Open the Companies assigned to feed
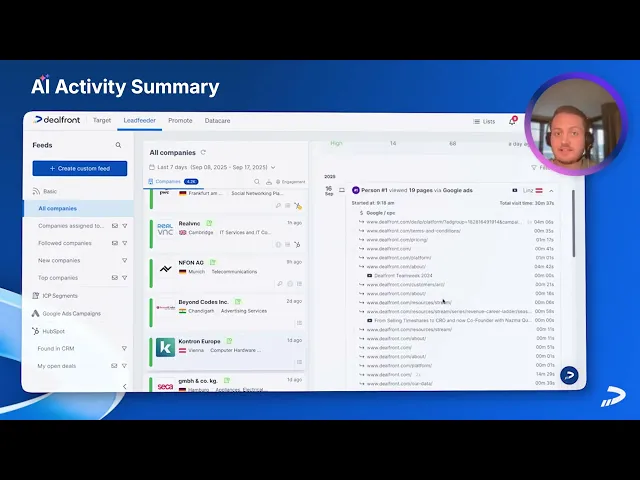The width and height of the screenshot is (640, 480). [x=71, y=226]
